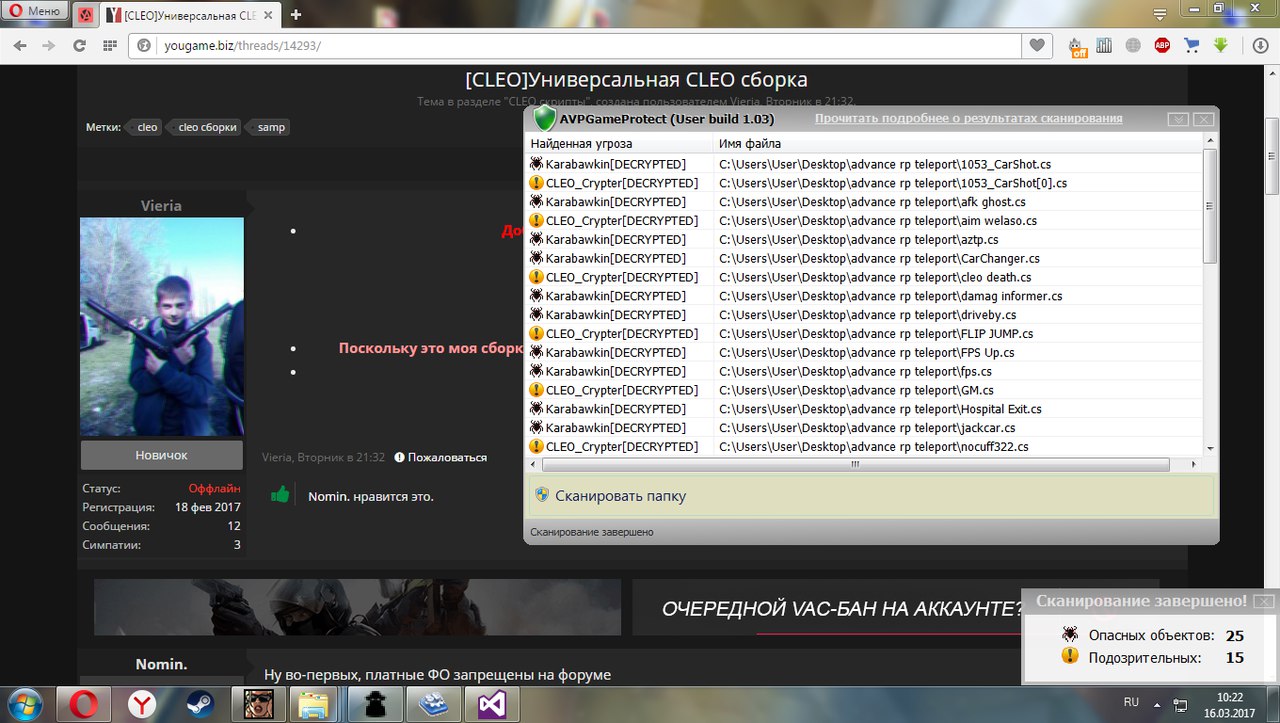
Task: Select the aztp.cs row
Action: coord(865,240)
